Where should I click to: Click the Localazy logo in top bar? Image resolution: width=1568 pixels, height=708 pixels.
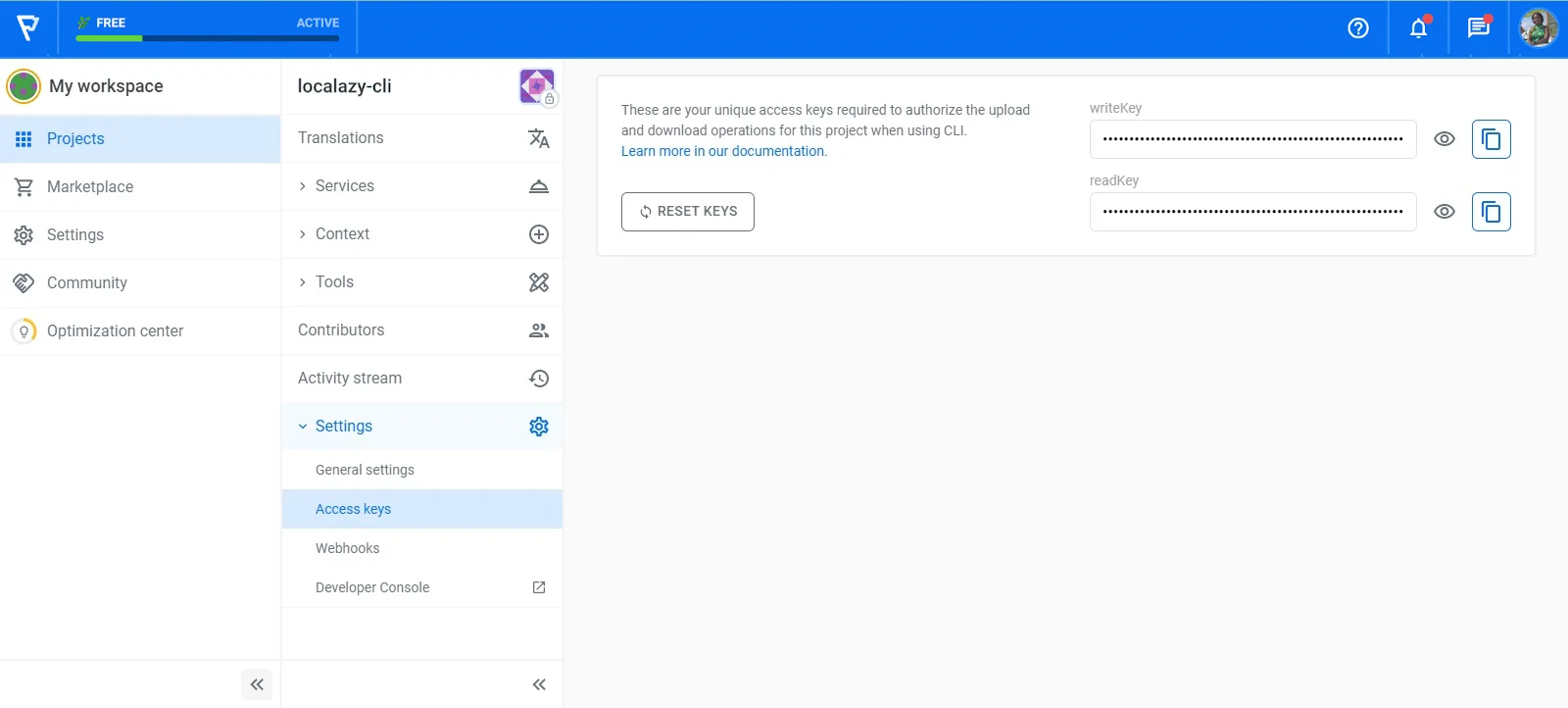click(28, 28)
